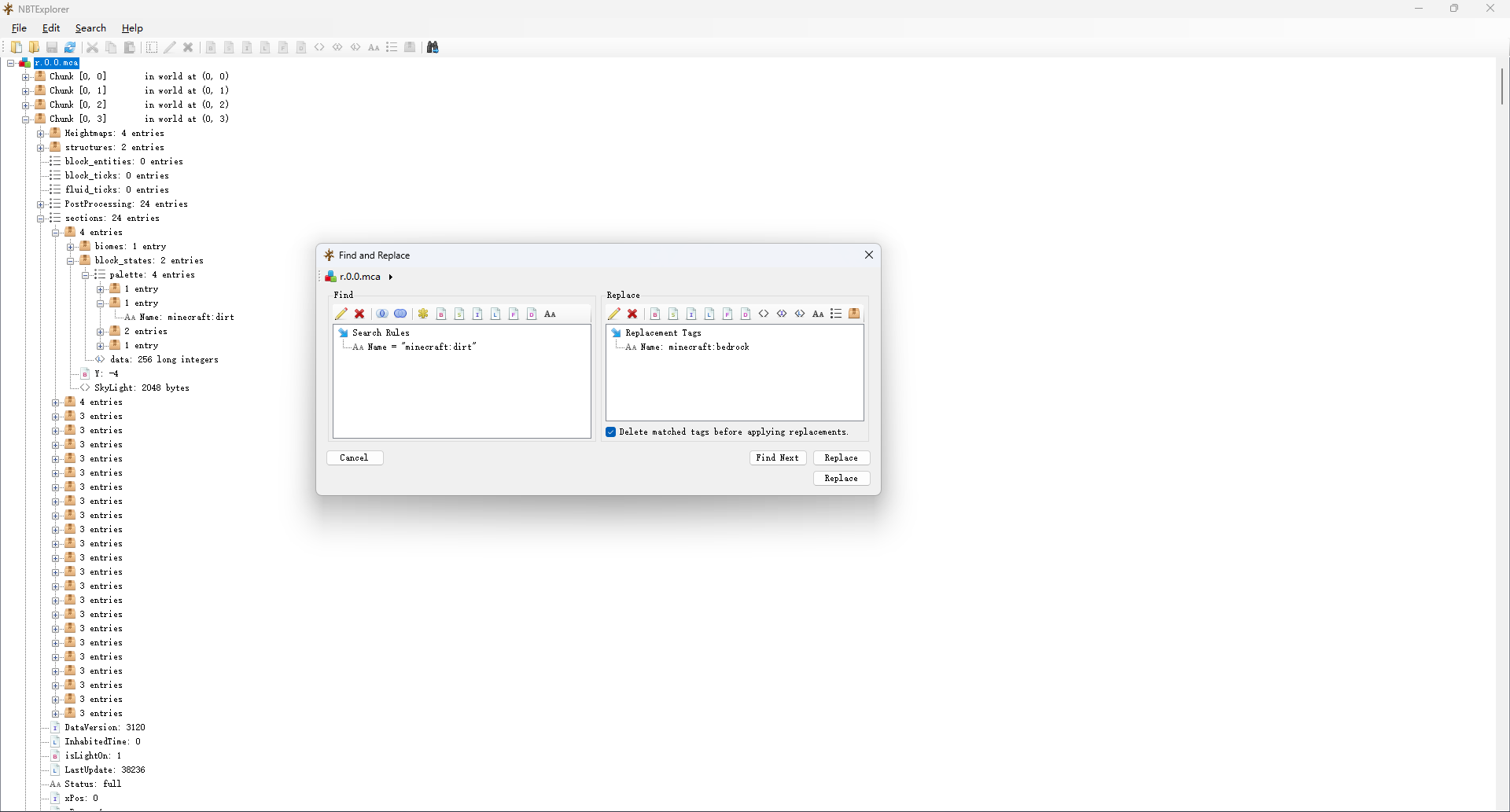Image resolution: width=1510 pixels, height=812 pixels.
Task: Insert a wildcard rule with the asterisk icon
Action: point(423,314)
